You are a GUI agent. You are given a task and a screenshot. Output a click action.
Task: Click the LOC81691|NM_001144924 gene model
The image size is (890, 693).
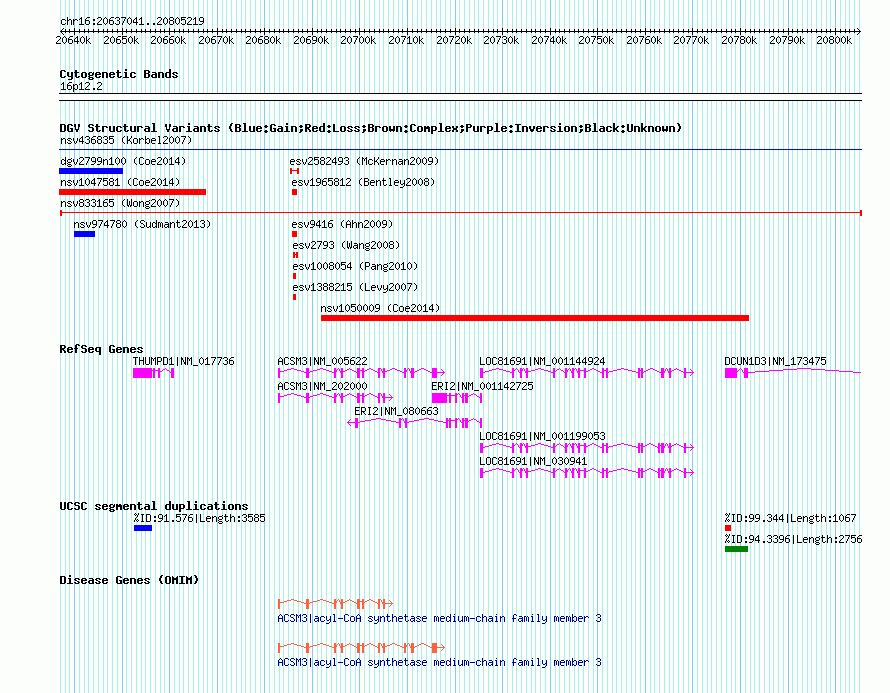pyautogui.click(x=587, y=373)
